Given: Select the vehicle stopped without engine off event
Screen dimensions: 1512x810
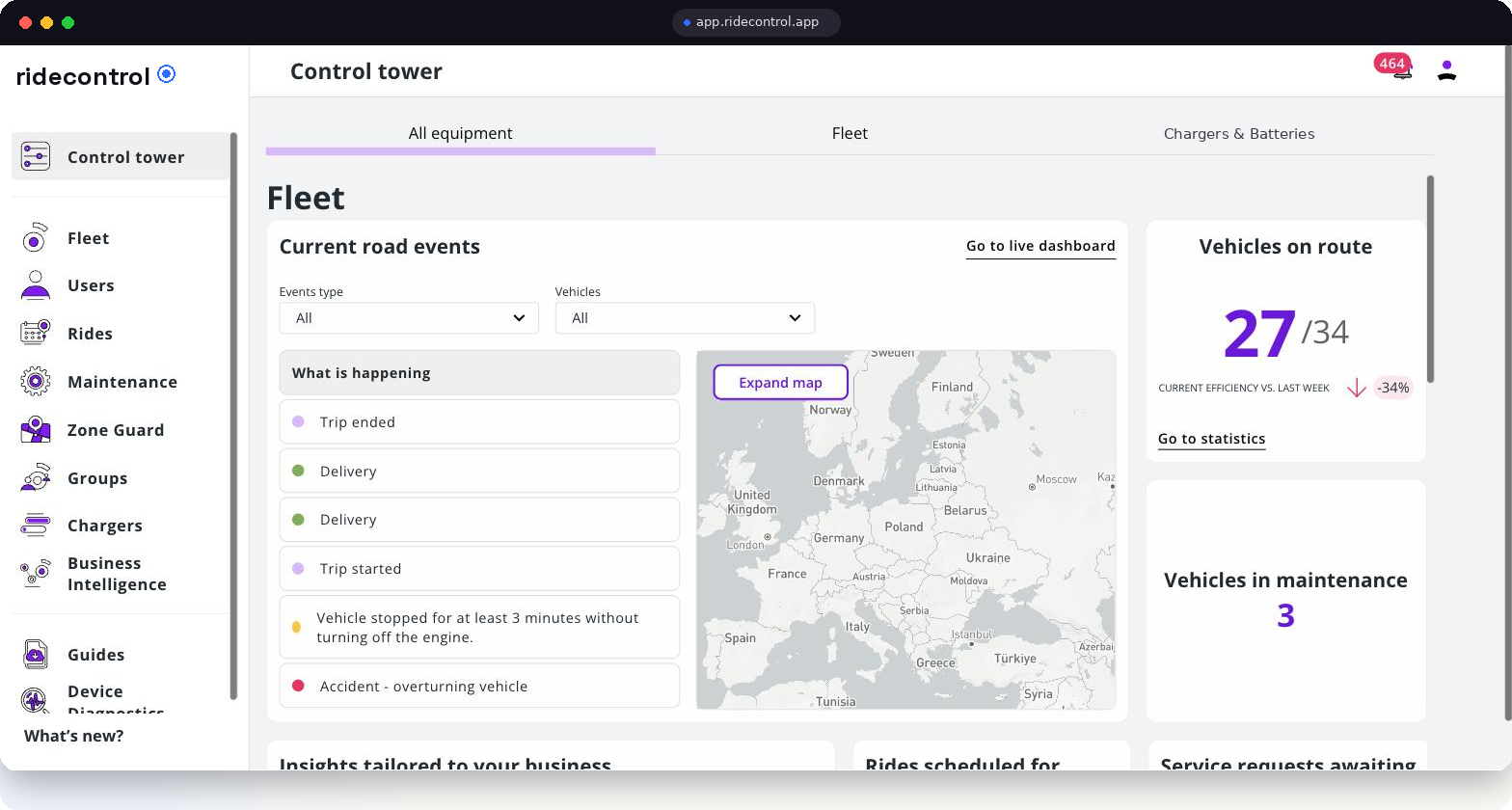Looking at the screenshot, I should pyautogui.click(x=479, y=628).
